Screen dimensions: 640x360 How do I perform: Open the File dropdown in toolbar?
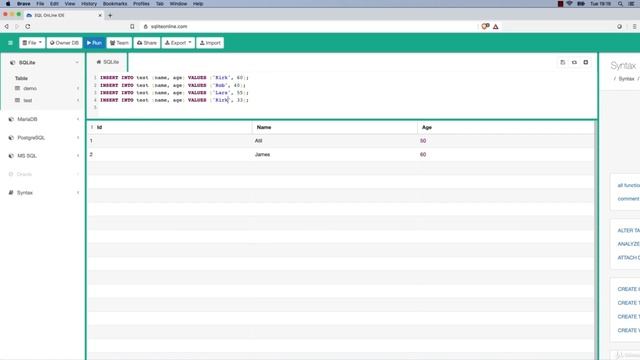click(x=32, y=43)
